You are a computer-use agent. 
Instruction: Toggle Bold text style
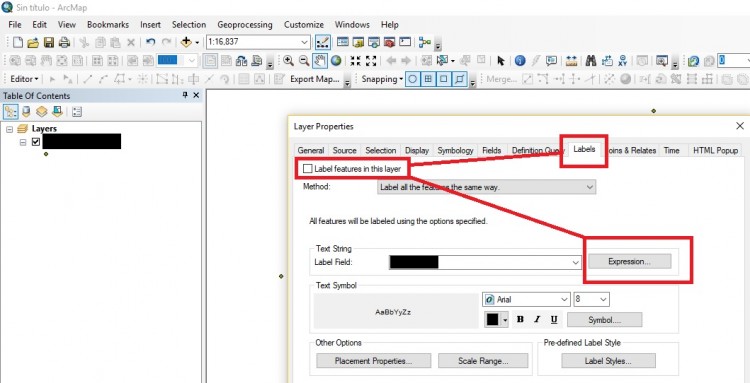tap(521, 319)
